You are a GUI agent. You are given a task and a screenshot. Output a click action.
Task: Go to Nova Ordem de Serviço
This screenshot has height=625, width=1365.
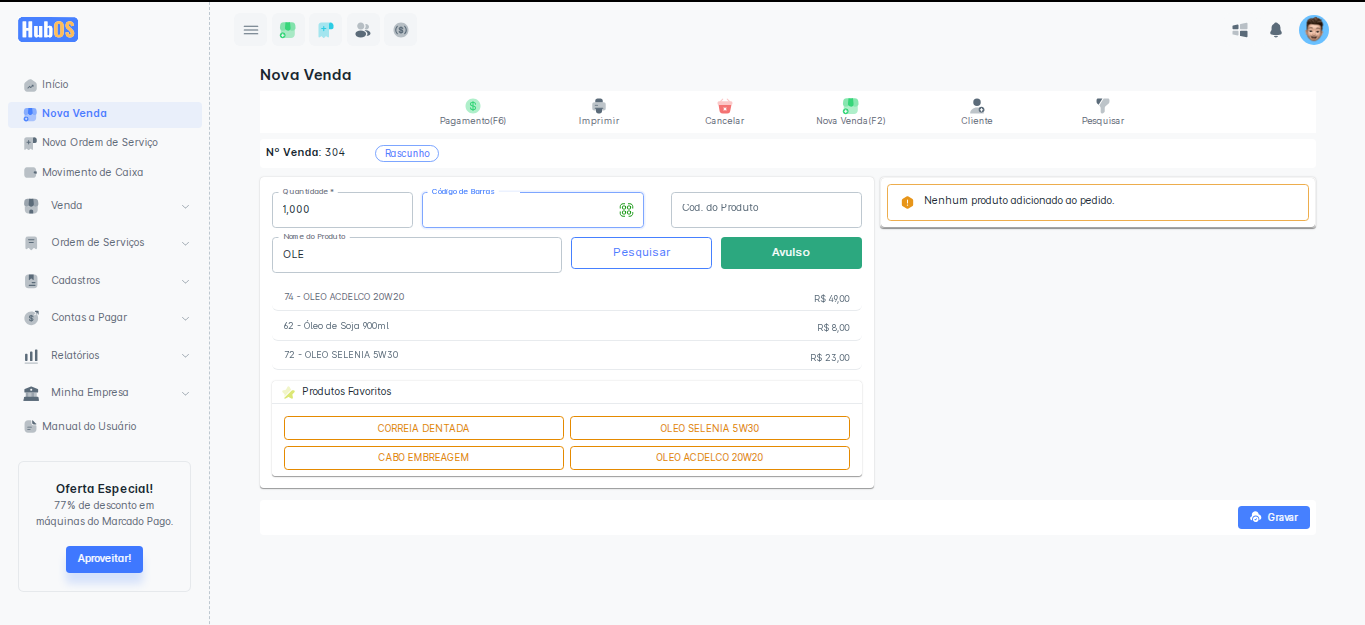coord(99,143)
